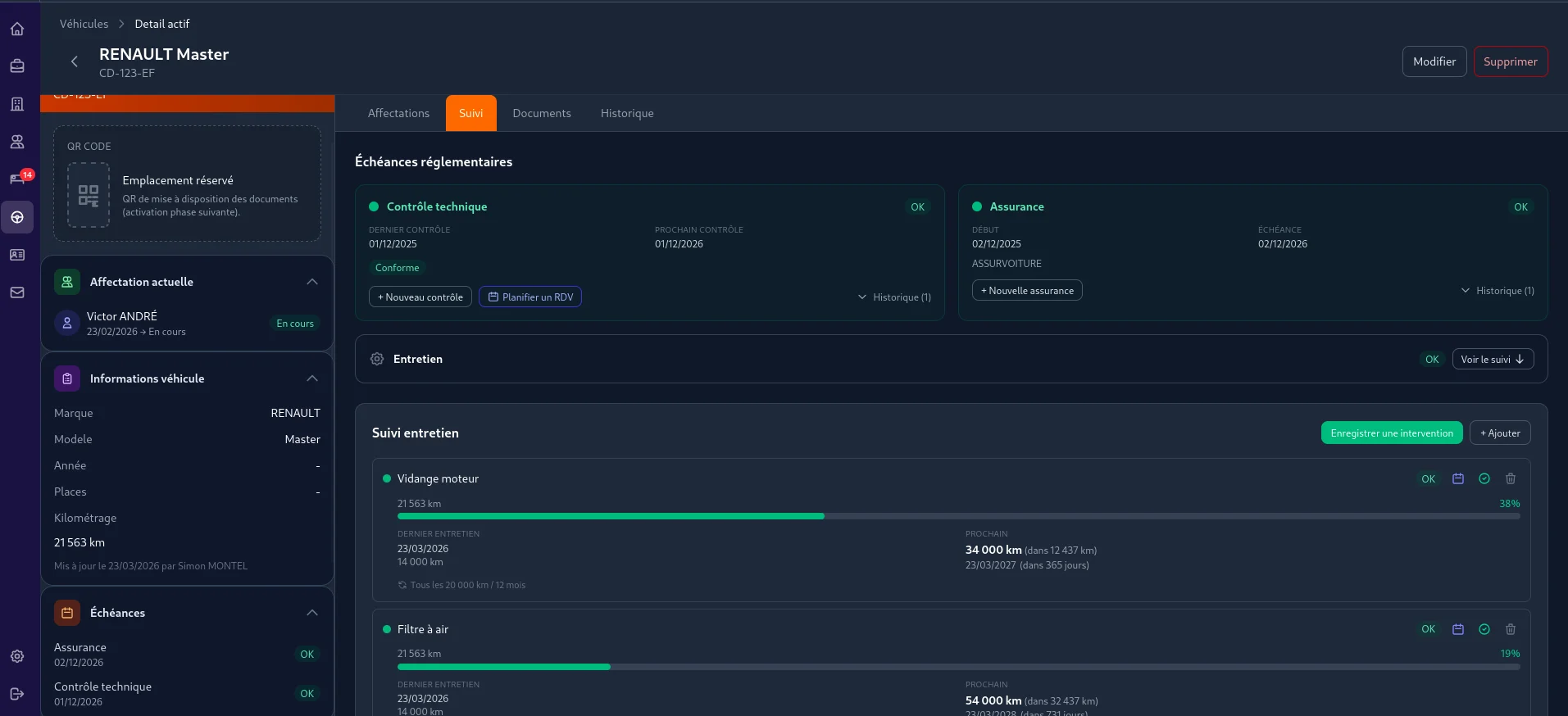The height and width of the screenshot is (716, 1568).
Task: Click the Vidange moteur progress bar
Action: pos(957,516)
